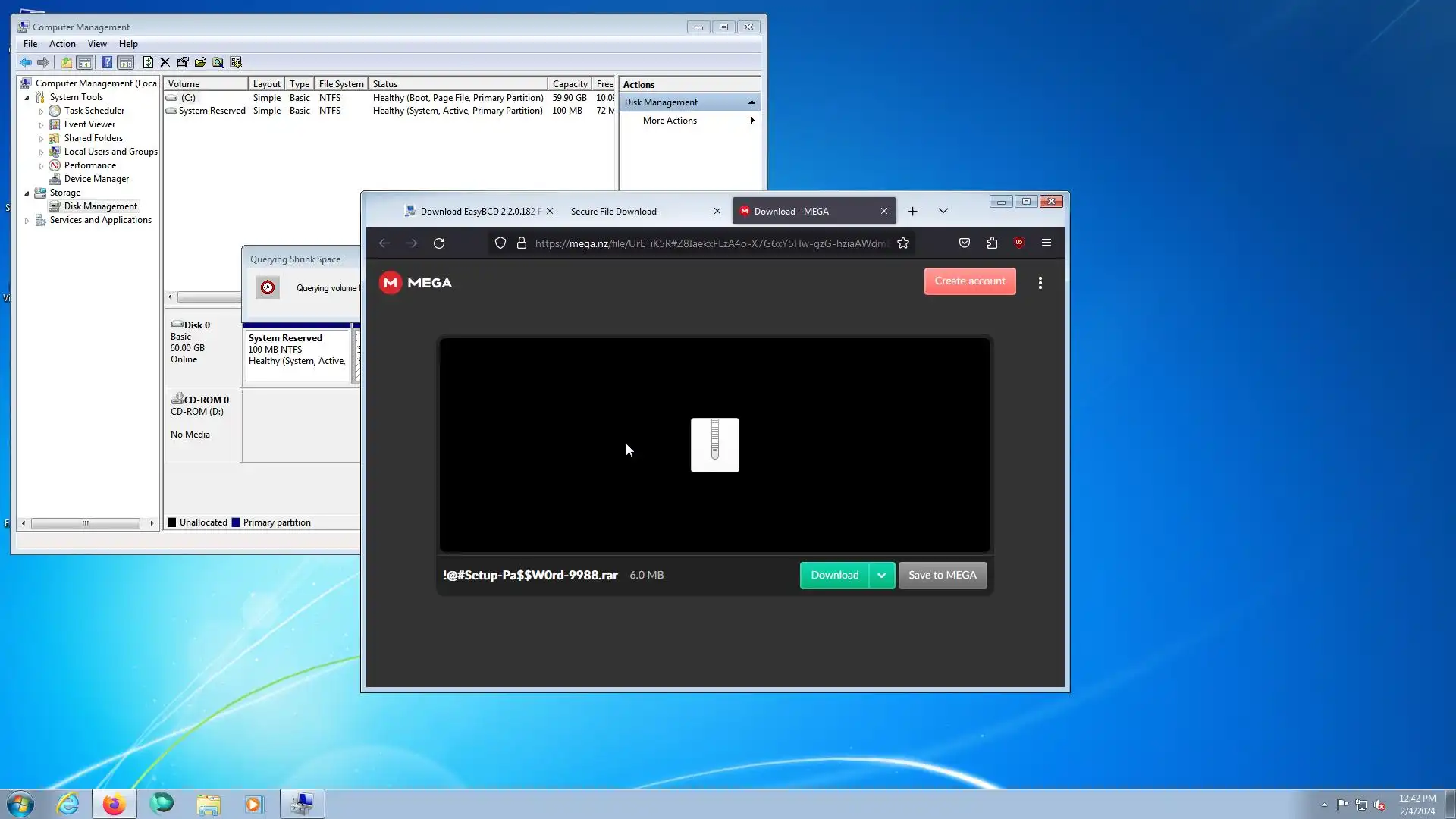Click the Refresh icon in Computer Management toolbar

click(148, 63)
